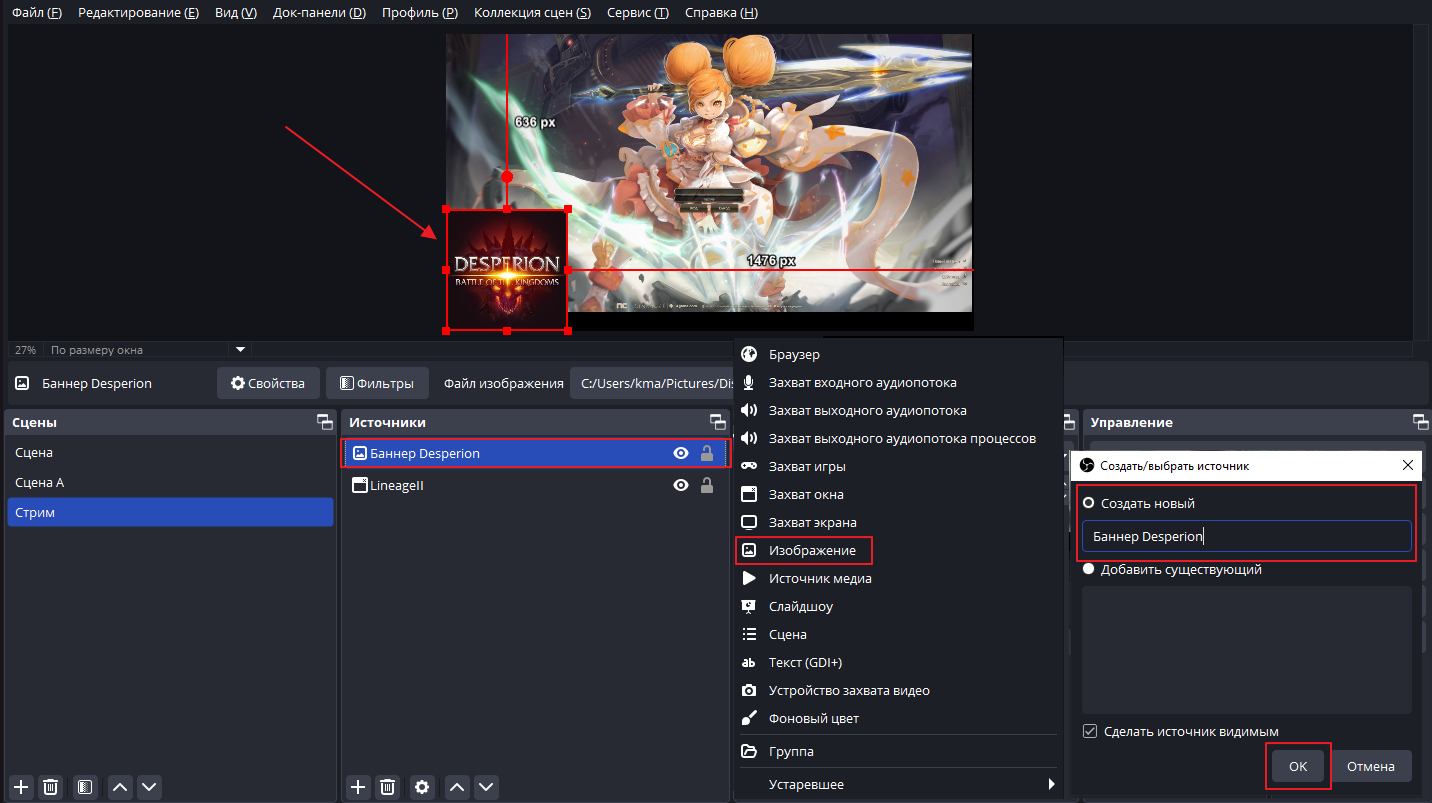This screenshot has width=1432, height=803.
Task: Expand the Устаревшее submenu arrow
Action: [x=1051, y=784]
